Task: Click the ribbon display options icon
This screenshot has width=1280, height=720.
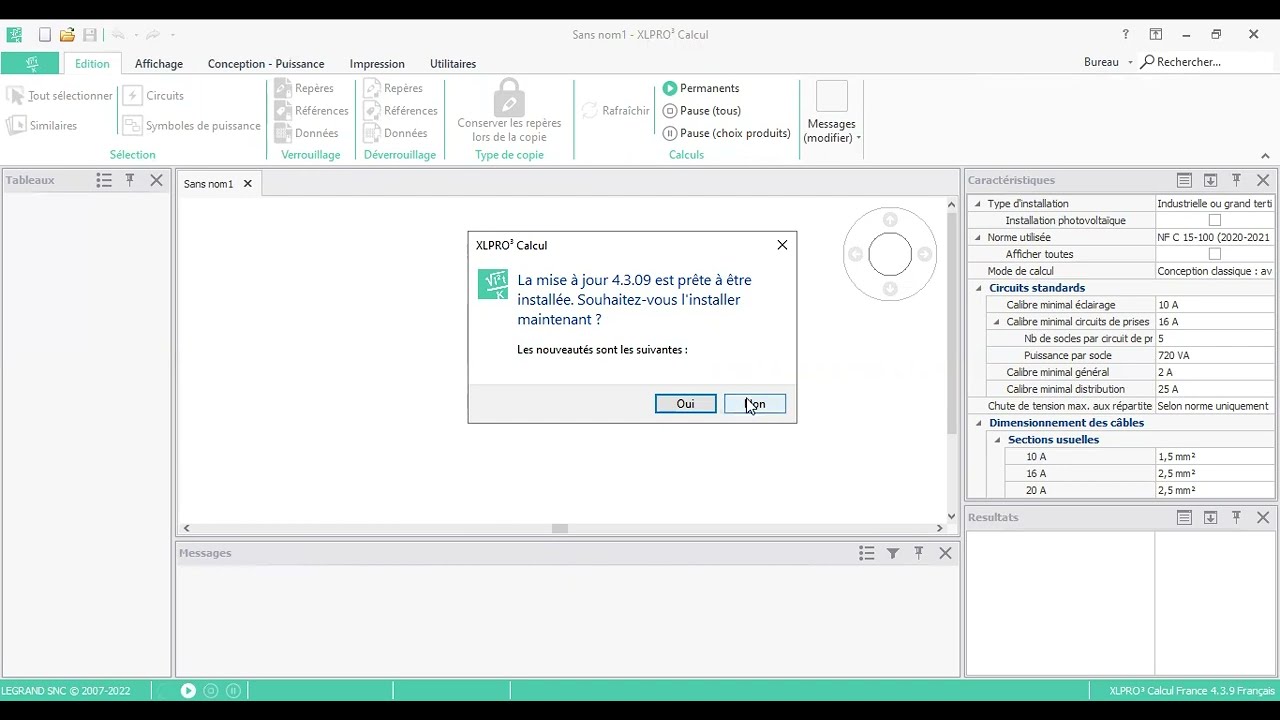Action: [x=1155, y=34]
